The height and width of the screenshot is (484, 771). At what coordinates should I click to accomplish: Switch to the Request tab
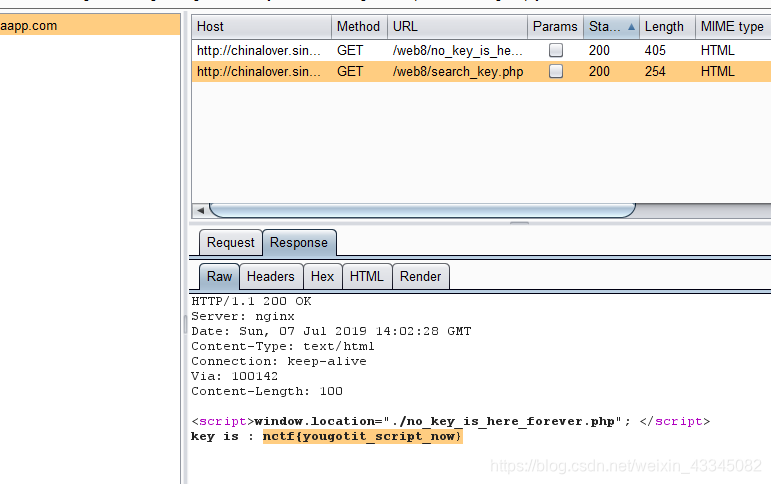231,242
